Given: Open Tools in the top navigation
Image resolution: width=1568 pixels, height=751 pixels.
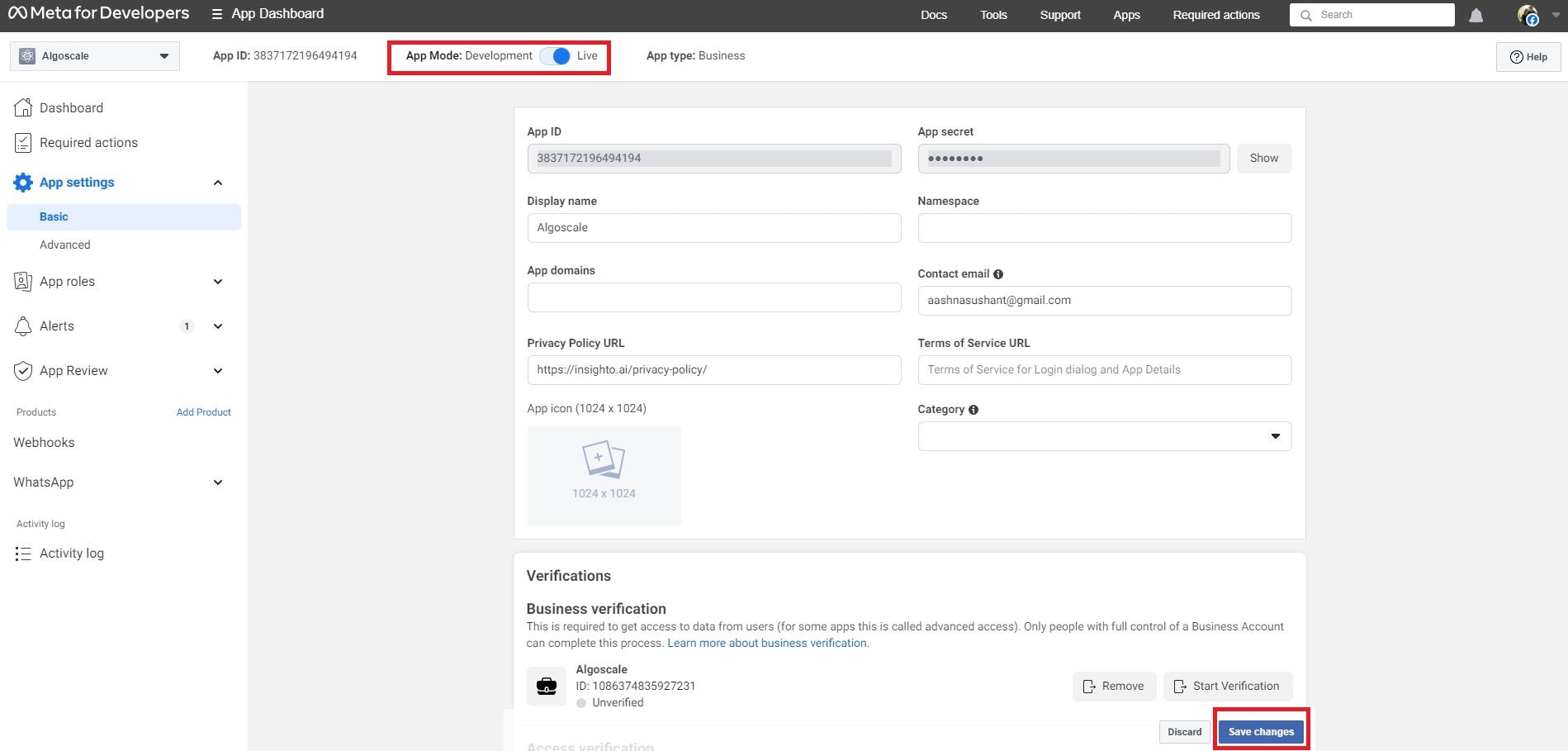Looking at the screenshot, I should [993, 15].
